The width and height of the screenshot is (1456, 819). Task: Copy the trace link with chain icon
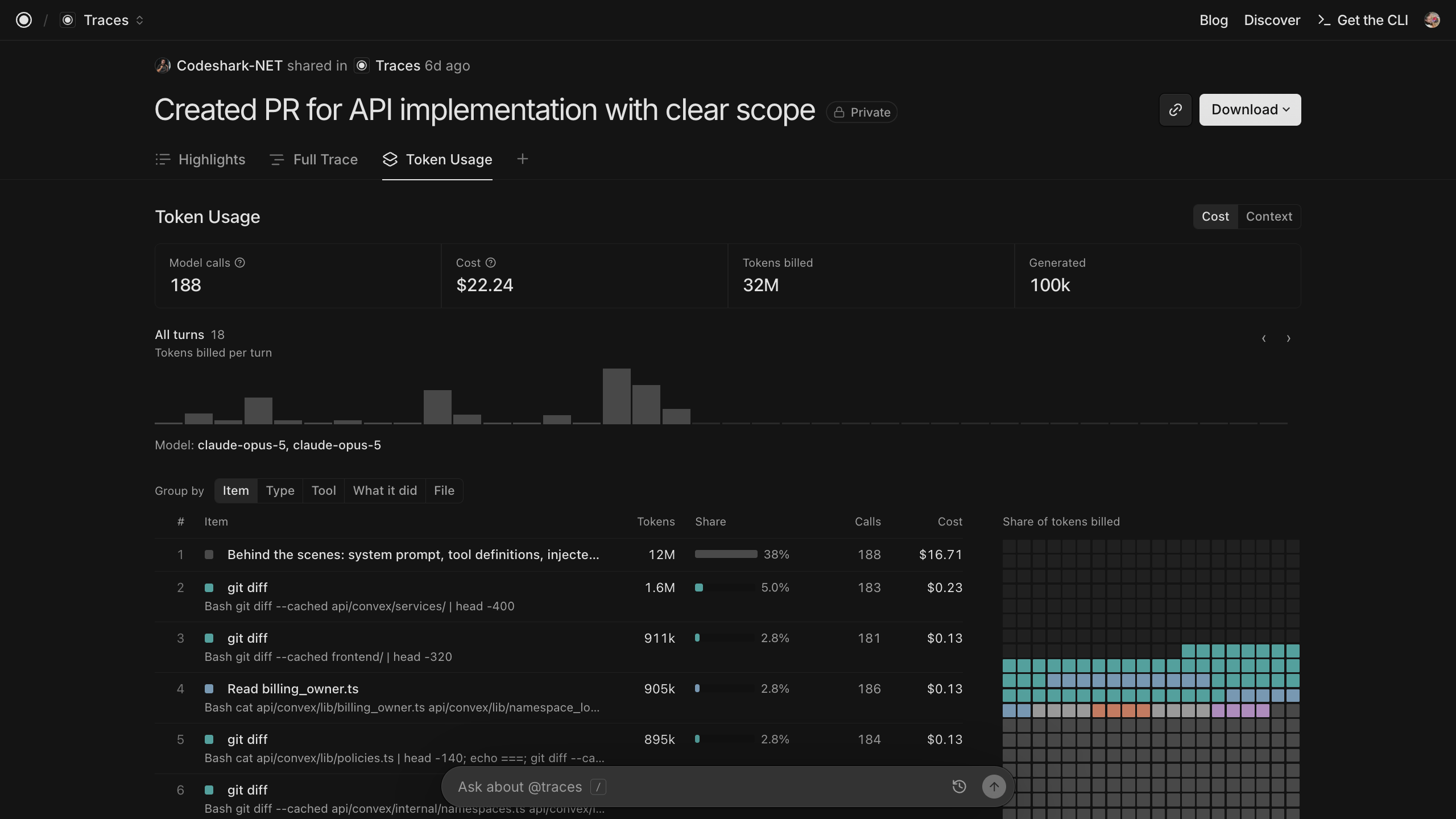pyautogui.click(x=1175, y=110)
